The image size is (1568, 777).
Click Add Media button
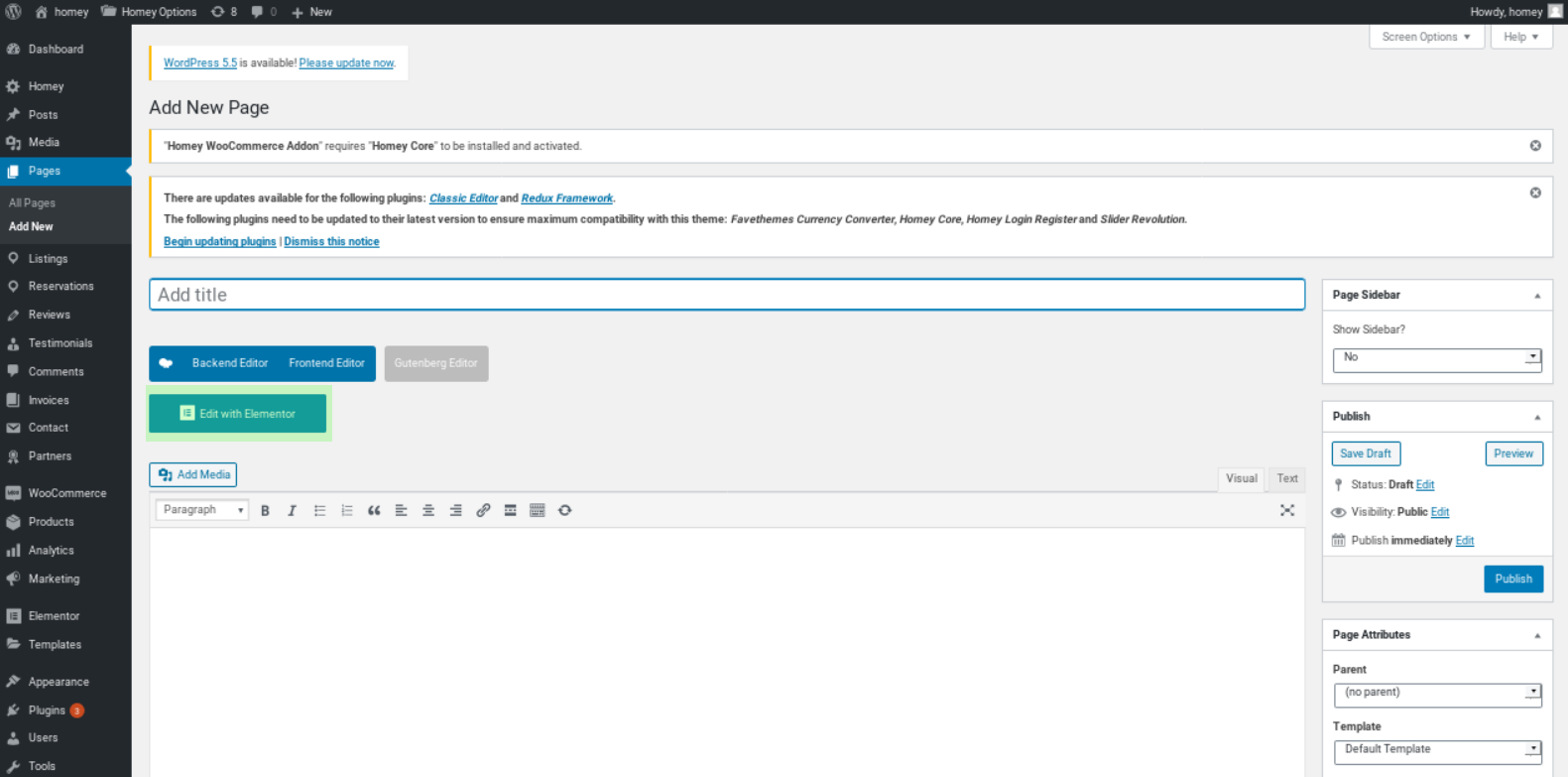tap(193, 474)
